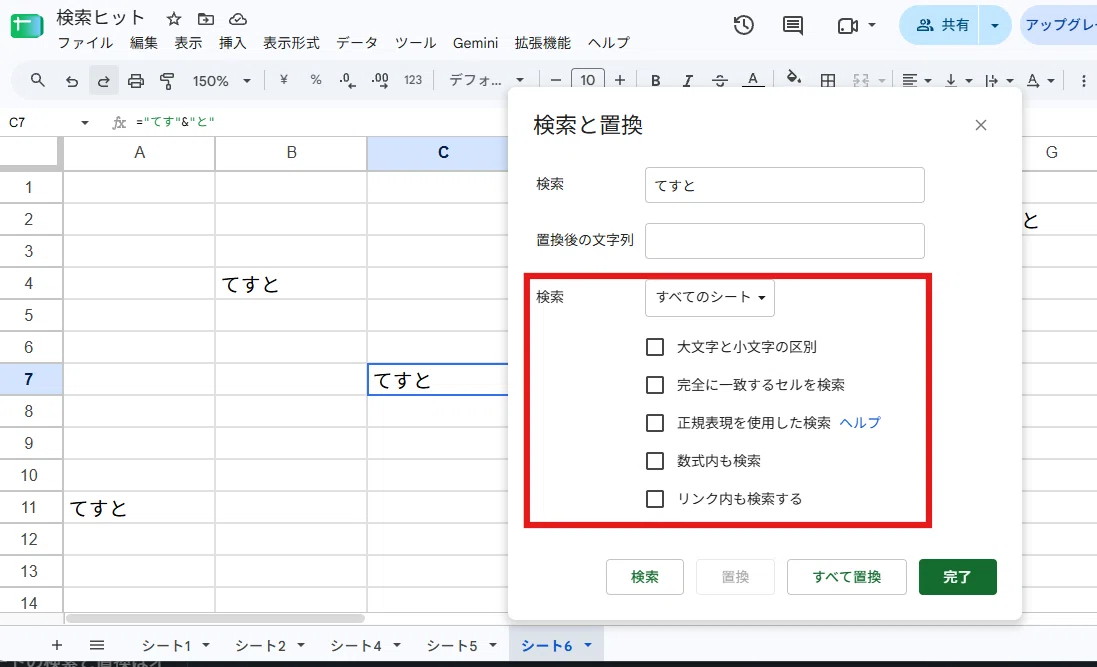The width and height of the screenshot is (1097, 667).
Task: Increase decimal places
Action: click(380, 80)
